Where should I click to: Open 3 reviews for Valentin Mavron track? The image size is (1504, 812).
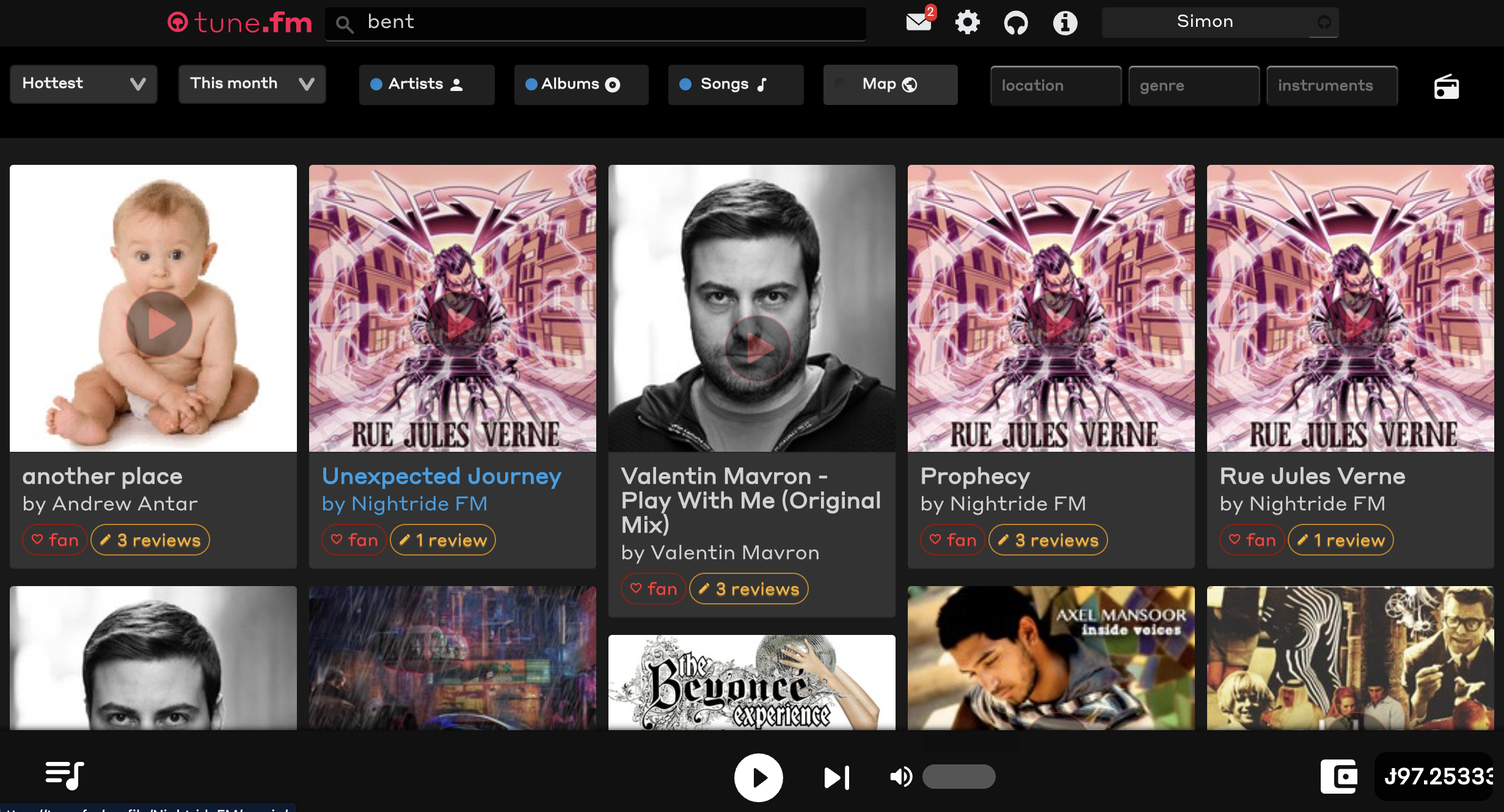(749, 589)
